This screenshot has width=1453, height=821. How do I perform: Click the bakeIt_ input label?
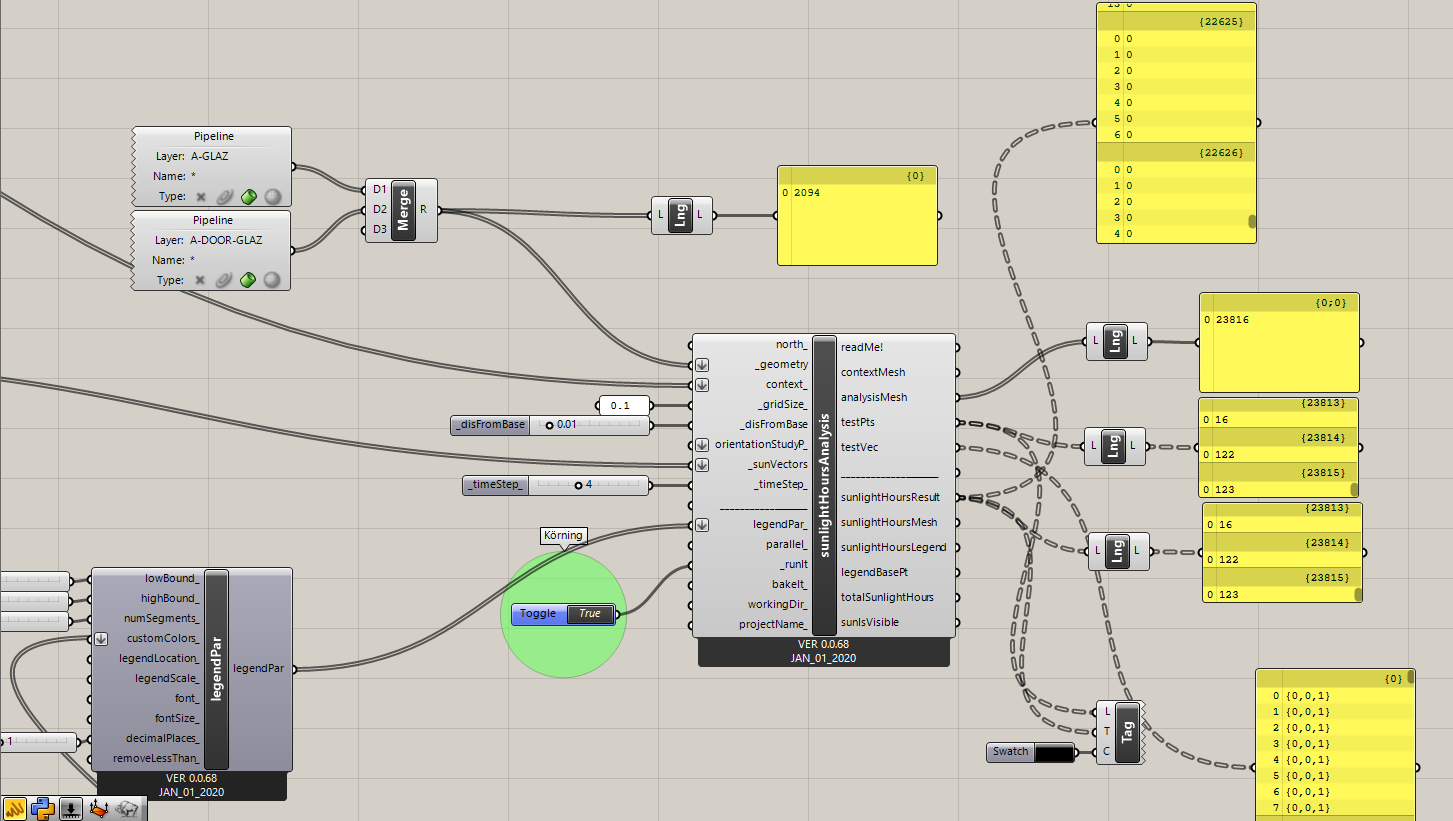click(790, 584)
